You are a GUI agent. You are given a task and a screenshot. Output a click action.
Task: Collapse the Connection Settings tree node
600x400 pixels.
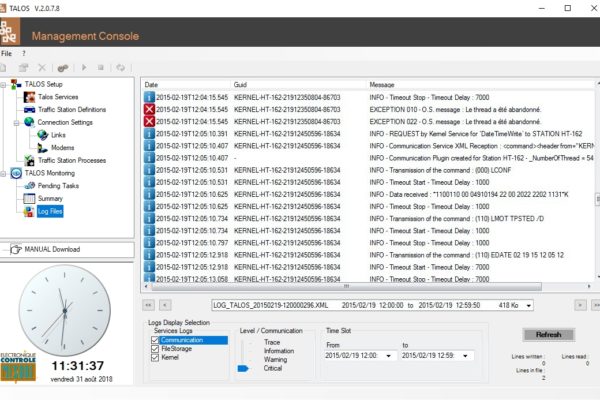click(x=16, y=123)
